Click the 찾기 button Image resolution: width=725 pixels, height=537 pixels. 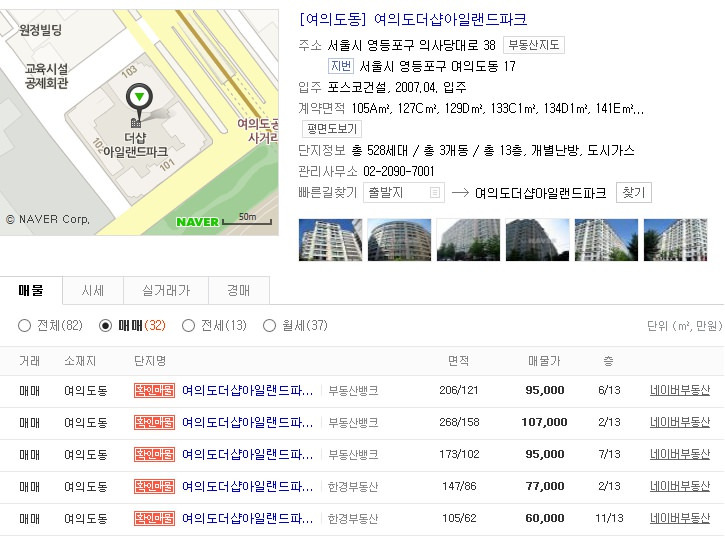[633, 192]
